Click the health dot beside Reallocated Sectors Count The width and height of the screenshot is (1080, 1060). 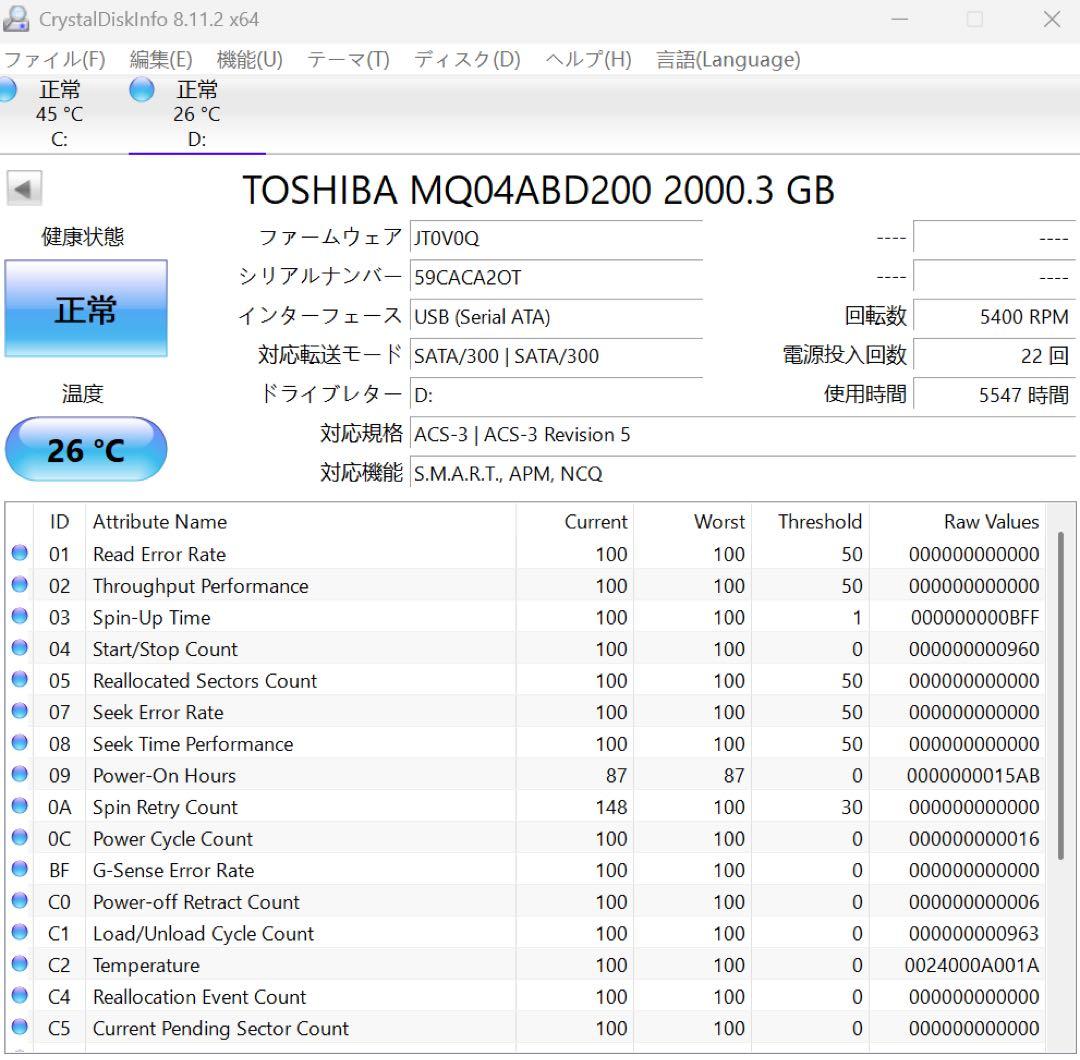21,681
